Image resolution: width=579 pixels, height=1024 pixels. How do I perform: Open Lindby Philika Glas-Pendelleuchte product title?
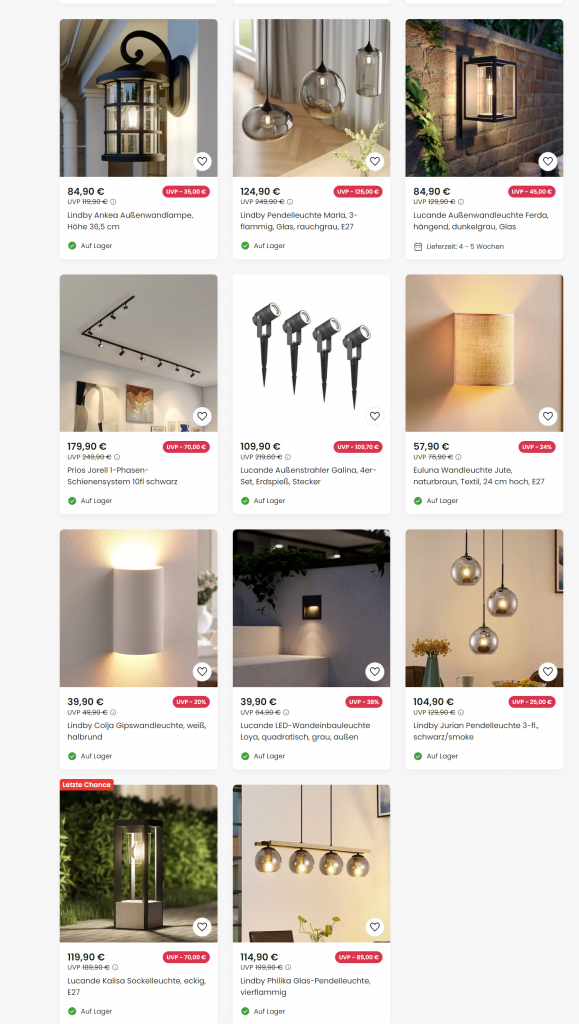[305, 986]
